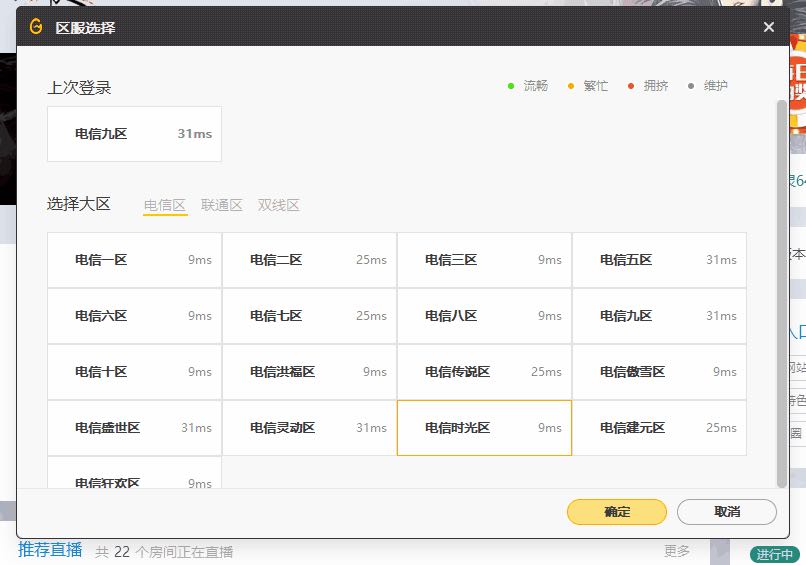Click the orange G logo in title bar

(x=36, y=26)
